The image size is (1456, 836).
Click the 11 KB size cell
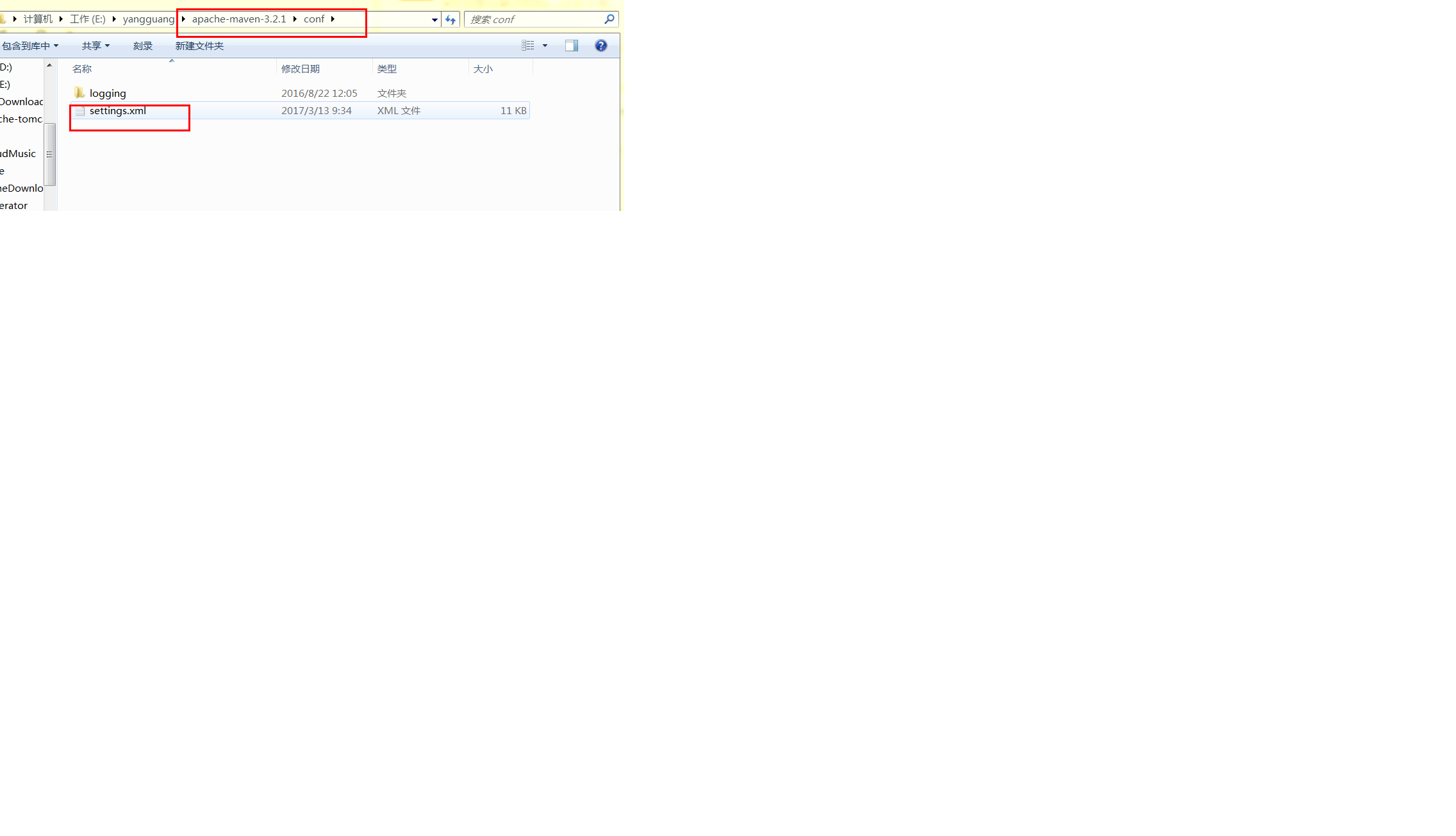513,111
